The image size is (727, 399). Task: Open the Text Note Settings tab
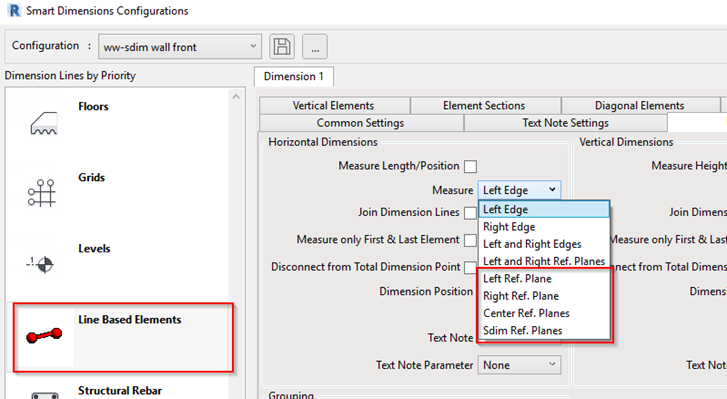[565, 123]
